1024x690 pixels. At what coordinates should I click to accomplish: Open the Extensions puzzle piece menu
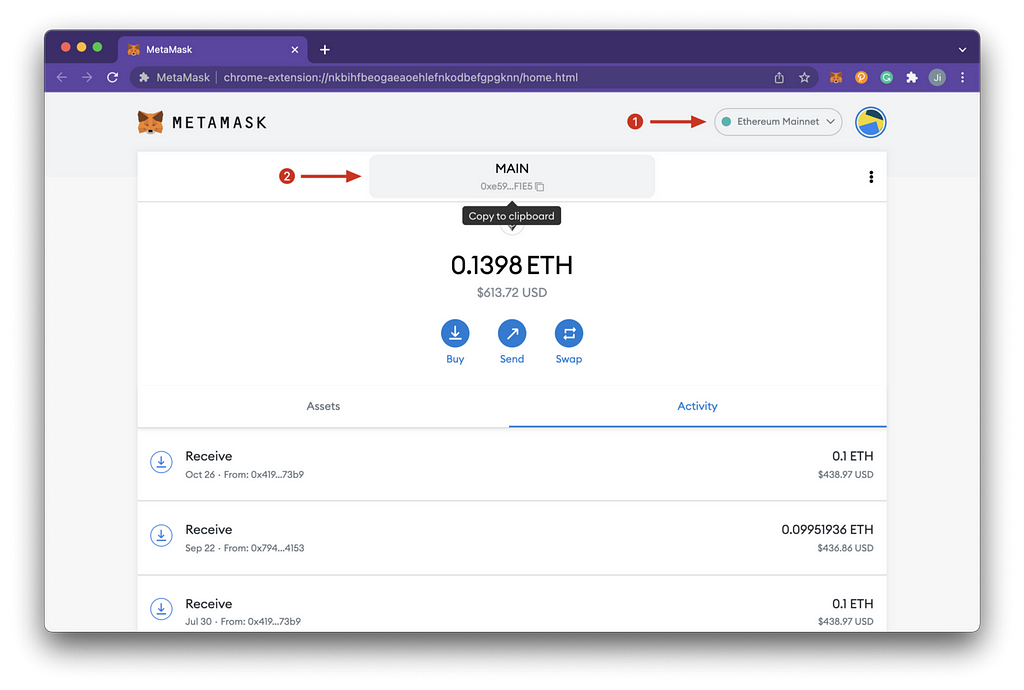(912, 78)
